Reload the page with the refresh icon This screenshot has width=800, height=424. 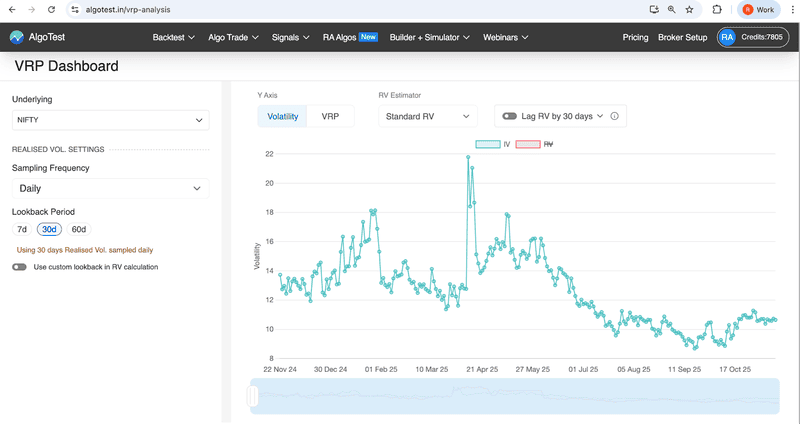(x=53, y=9)
